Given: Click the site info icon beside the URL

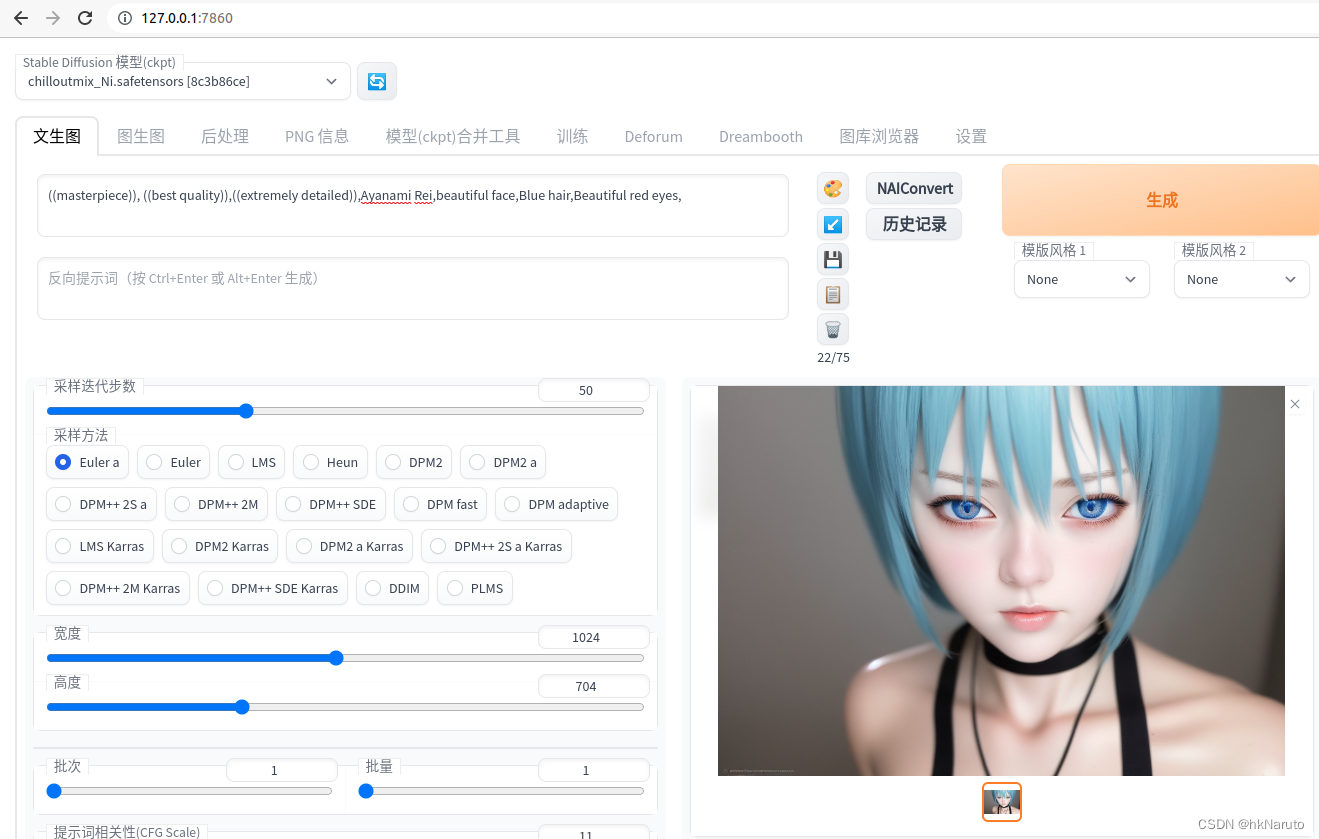Looking at the screenshot, I should [x=124, y=18].
